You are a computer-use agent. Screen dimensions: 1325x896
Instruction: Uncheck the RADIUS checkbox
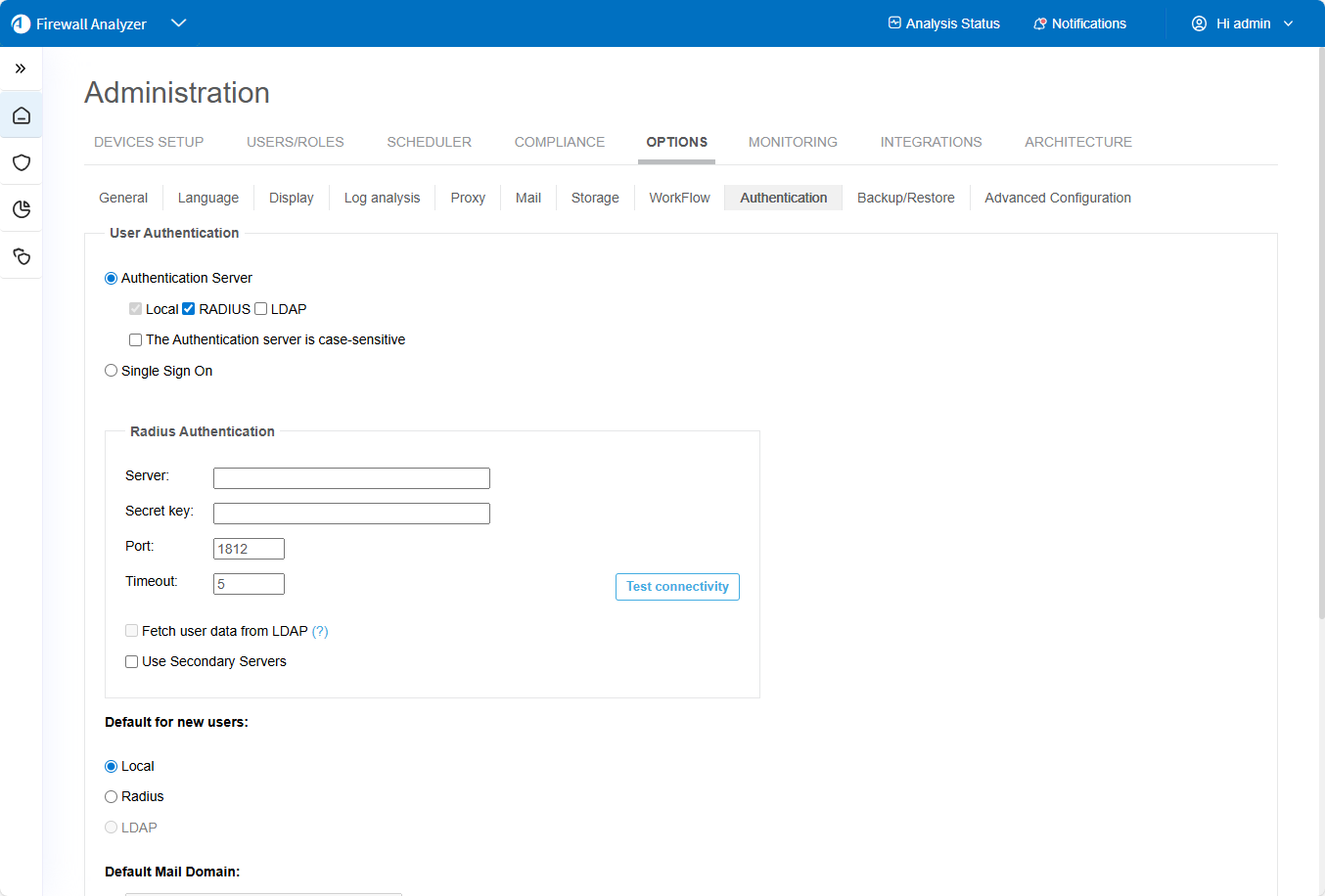[x=189, y=309]
